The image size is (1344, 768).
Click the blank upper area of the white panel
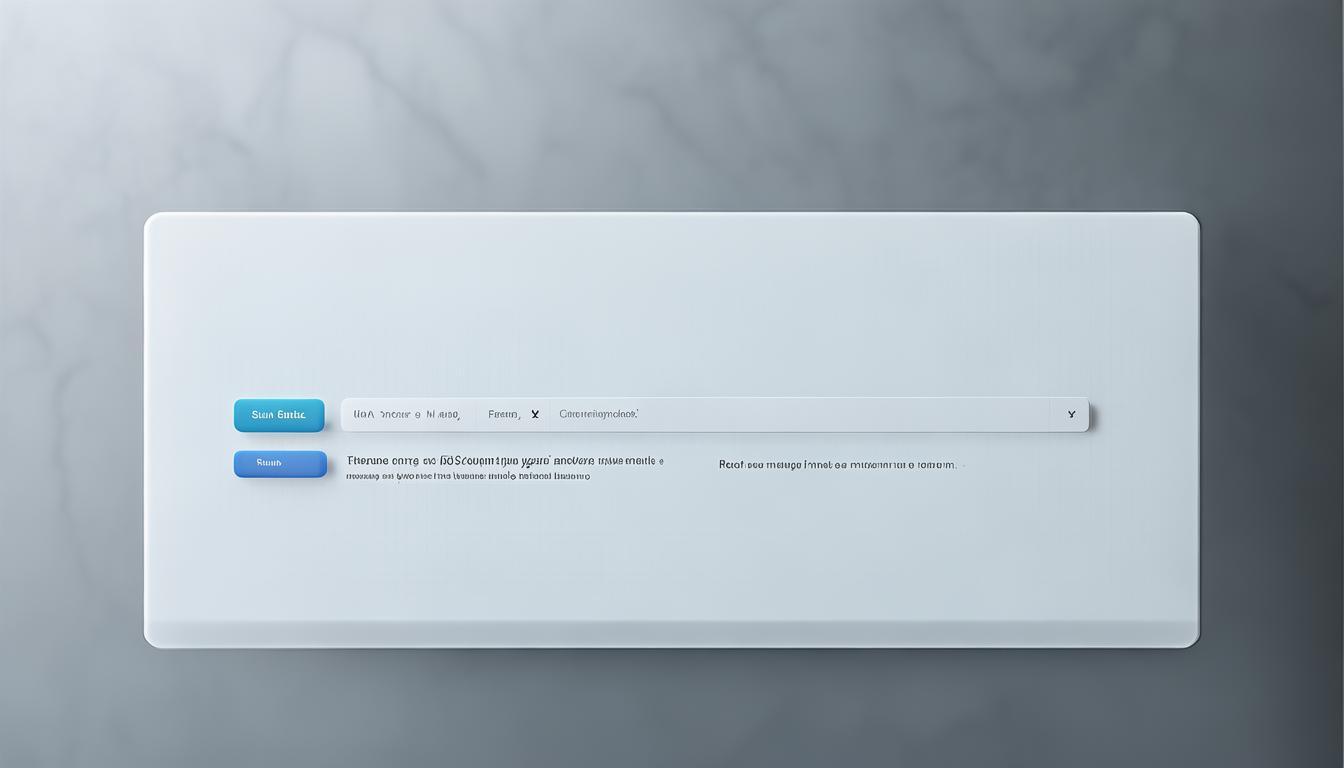tap(670, 300)
